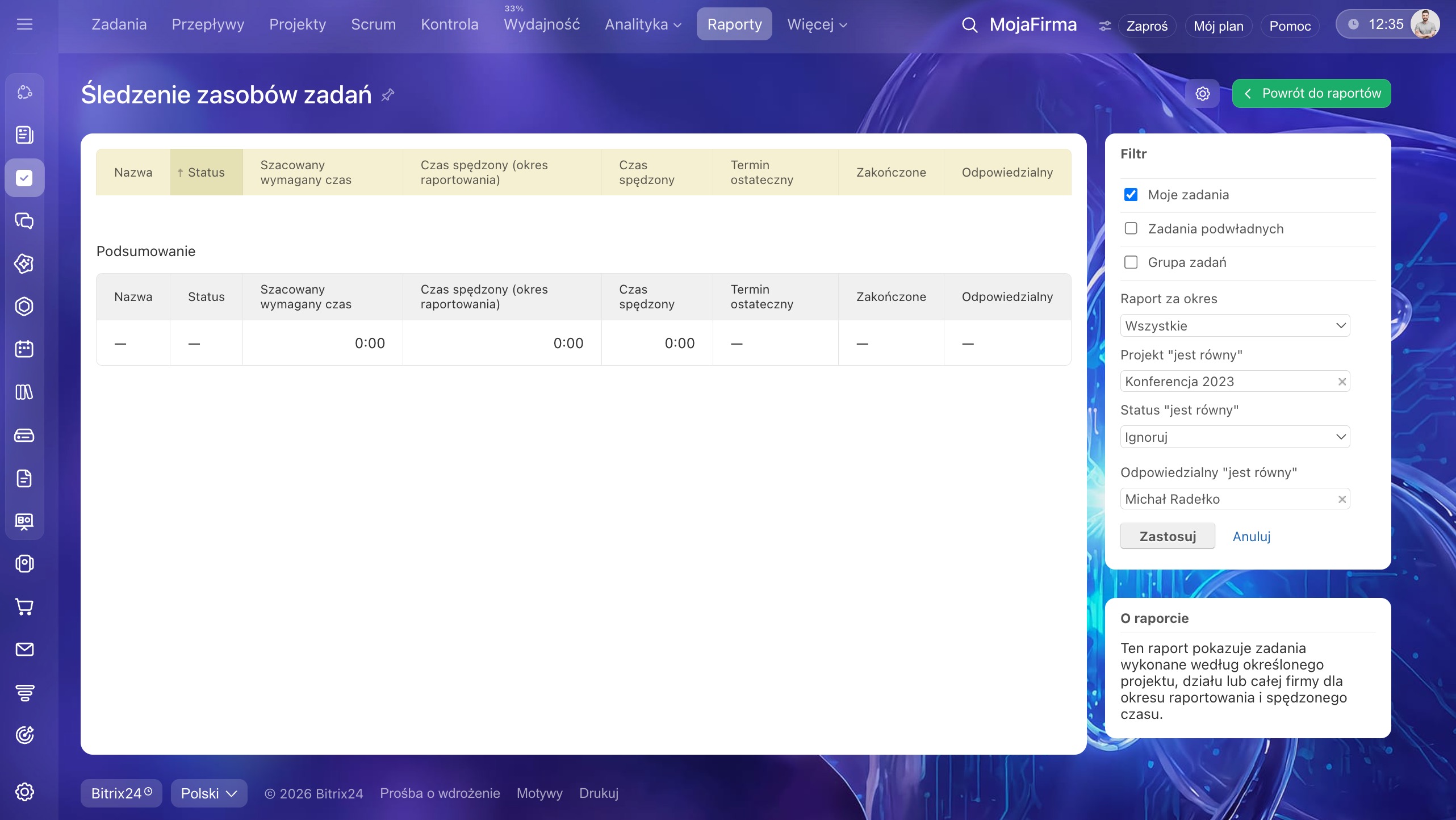The height and width of the screenshot is (820, 1456).
Task: Clear the Konferencja 2023 project filter
Action: [1342, 382]
